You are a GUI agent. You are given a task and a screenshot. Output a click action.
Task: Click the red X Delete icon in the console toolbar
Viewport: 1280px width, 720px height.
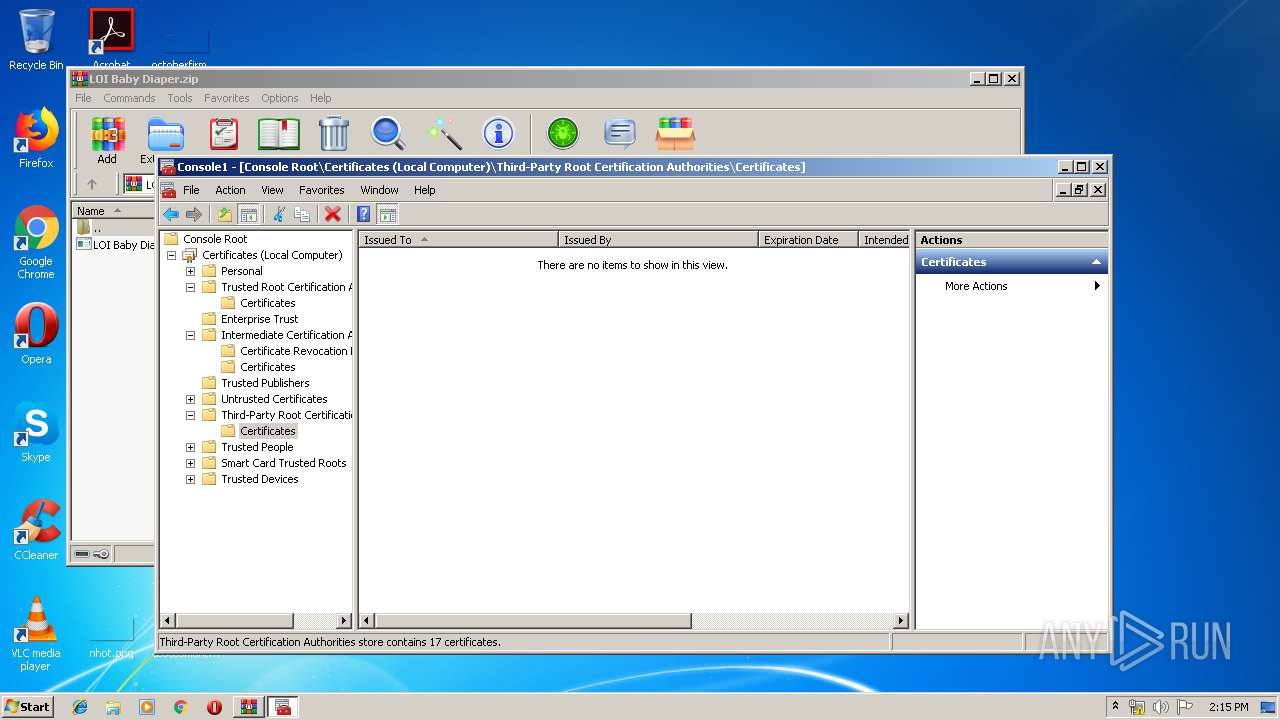tap(333, 214)
